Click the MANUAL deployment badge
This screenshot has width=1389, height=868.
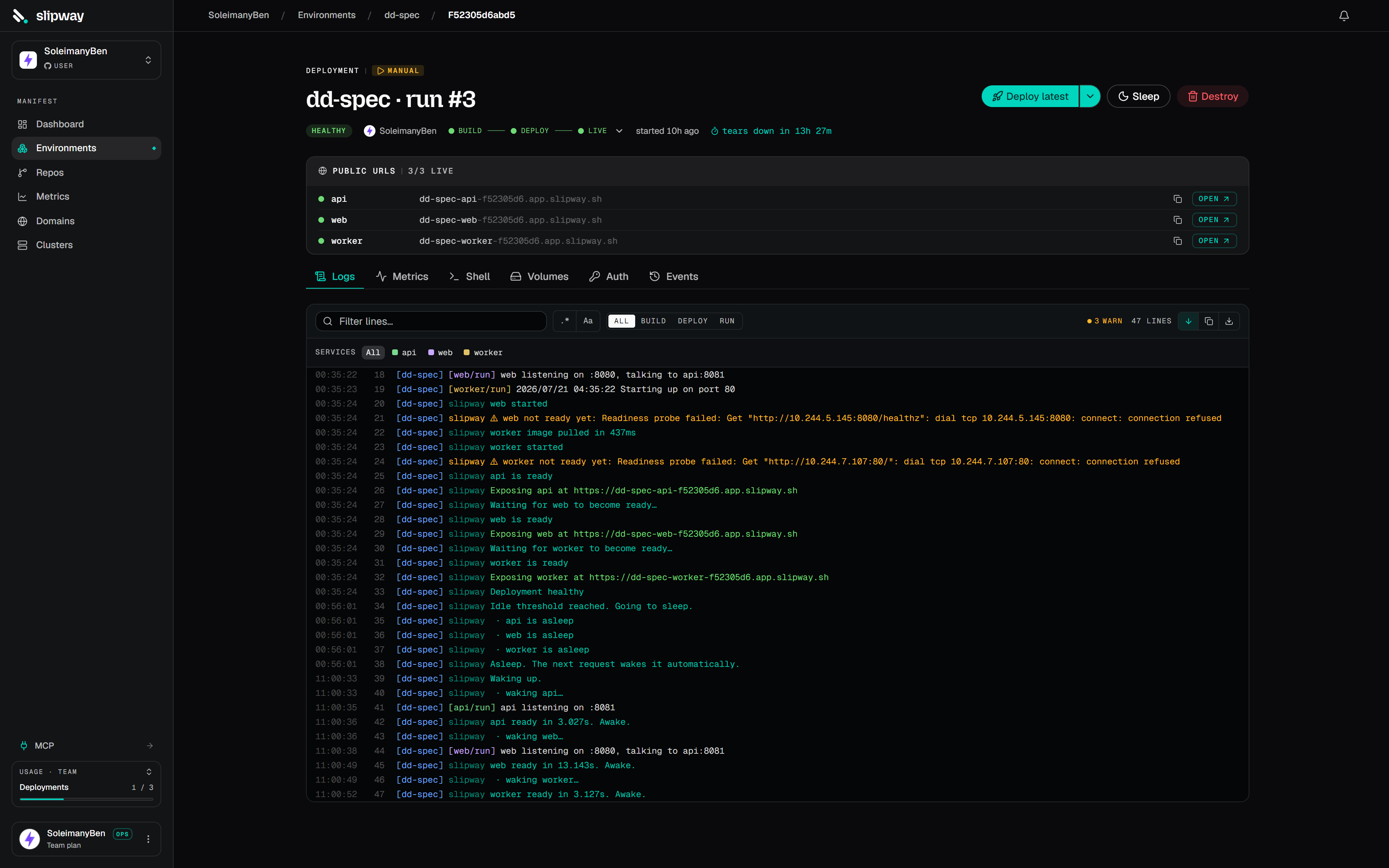point(398,71)
